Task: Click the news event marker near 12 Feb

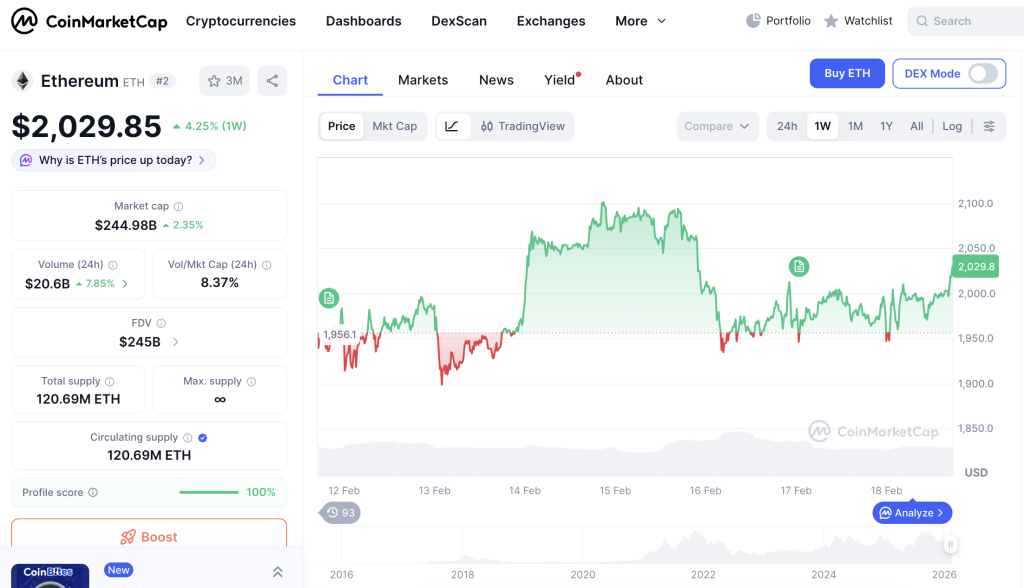Action: click(328, 299)
